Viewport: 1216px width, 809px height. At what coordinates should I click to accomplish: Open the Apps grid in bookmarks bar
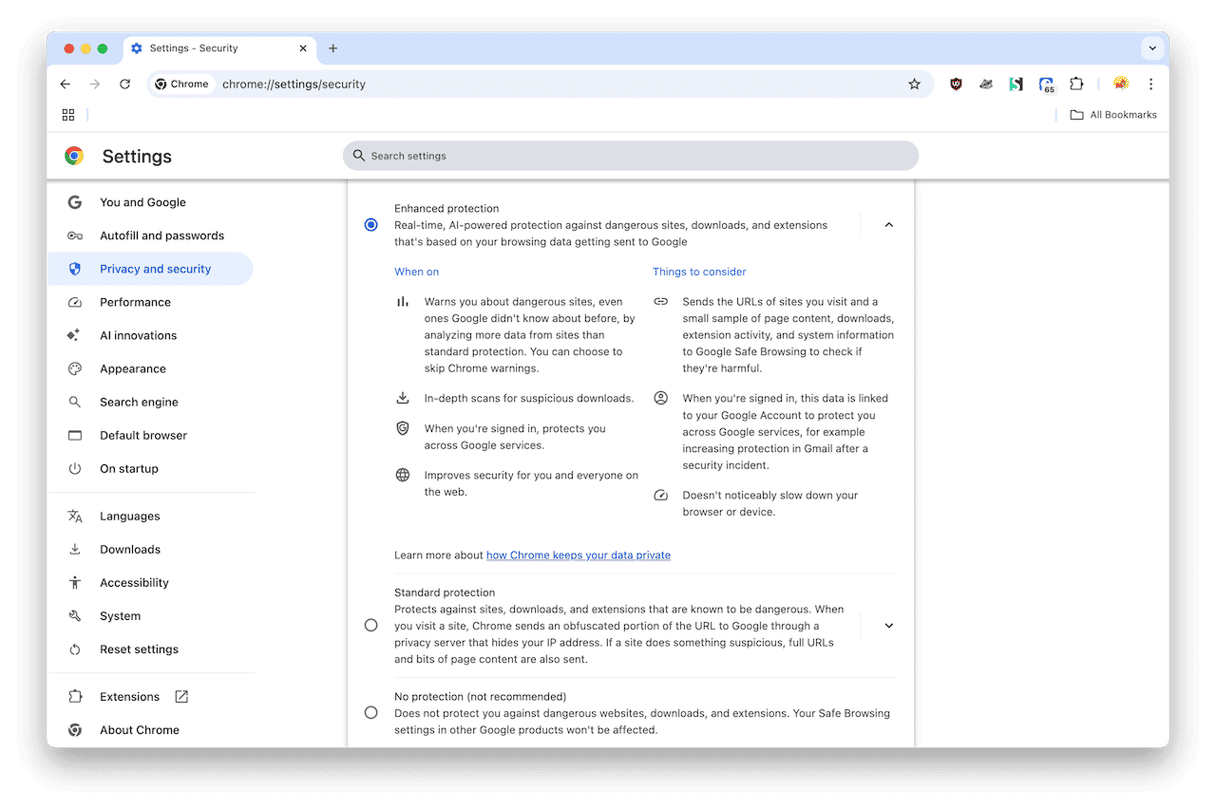(x=68, y=115)
